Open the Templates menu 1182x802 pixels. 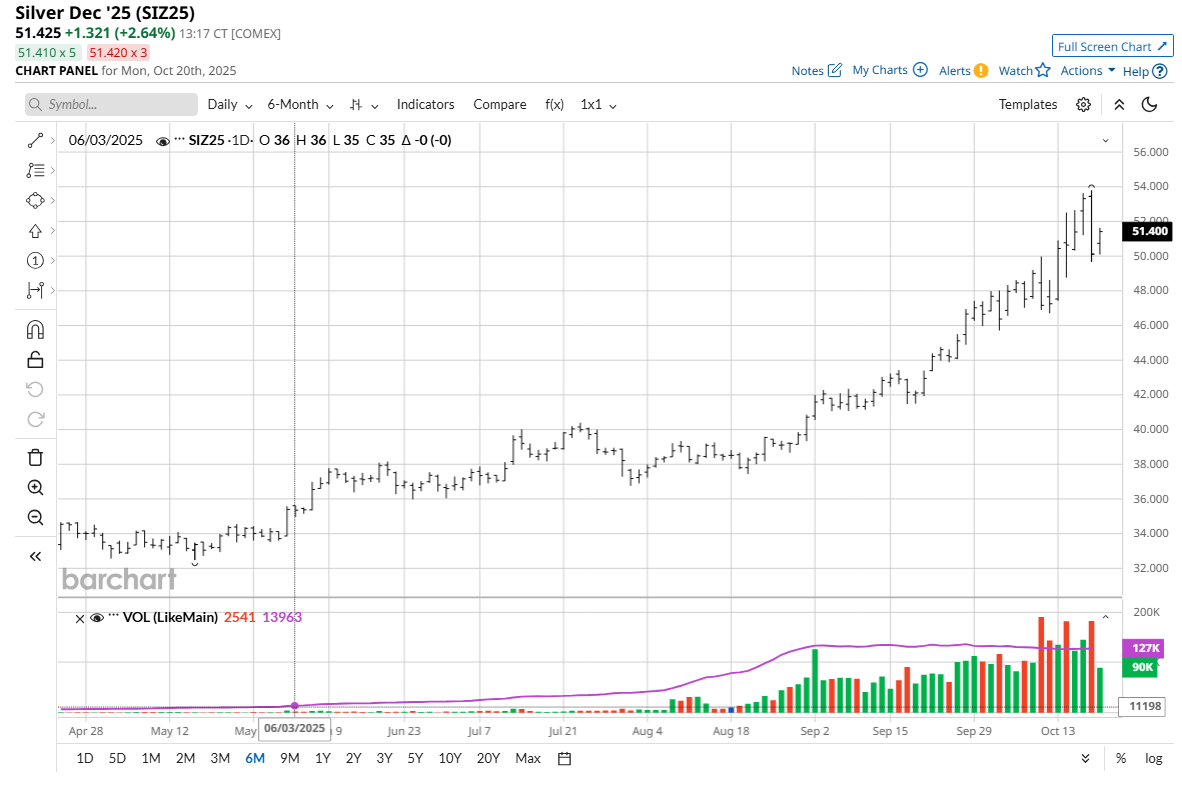pos(1027,105)
